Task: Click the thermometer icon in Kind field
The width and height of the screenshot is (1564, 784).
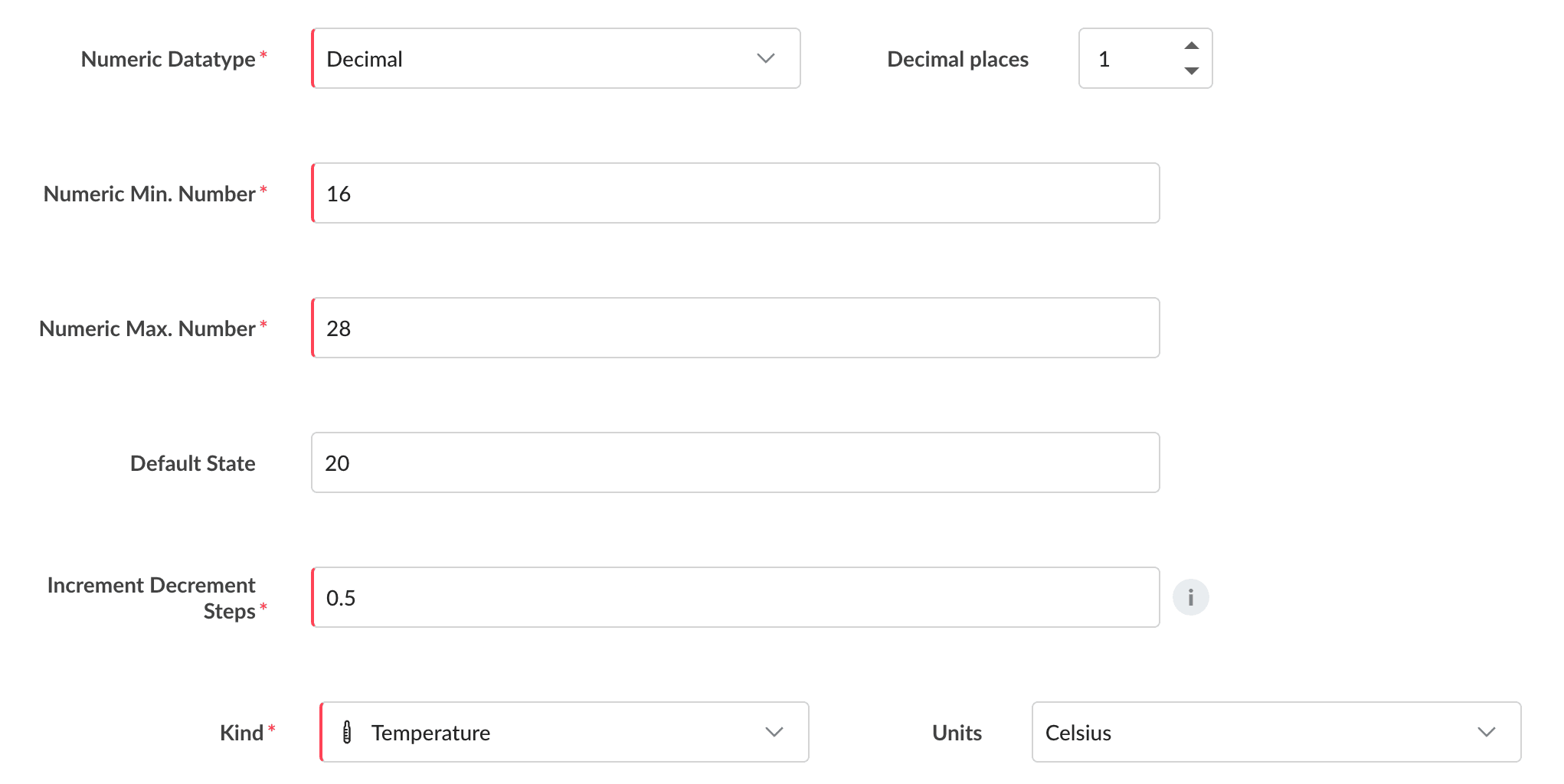Action: [347, 733]
